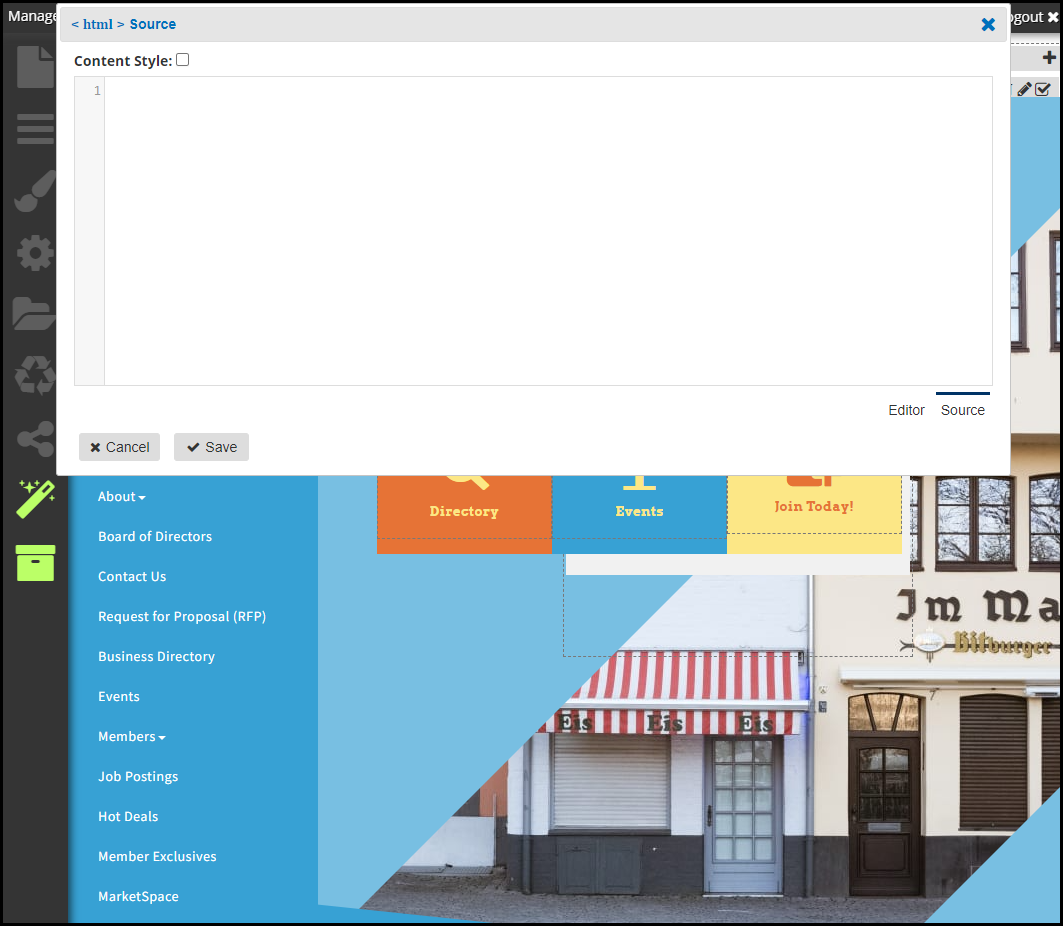The width and height of the screenshot is (1063, 926).
Task: Click the page document icon in sidebar
Action: click(x=34, y=67)
